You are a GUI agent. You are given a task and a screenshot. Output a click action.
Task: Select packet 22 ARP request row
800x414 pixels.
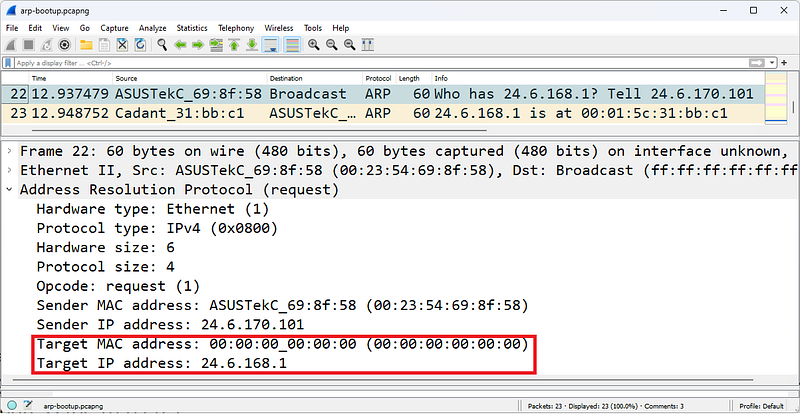[383, 94]
